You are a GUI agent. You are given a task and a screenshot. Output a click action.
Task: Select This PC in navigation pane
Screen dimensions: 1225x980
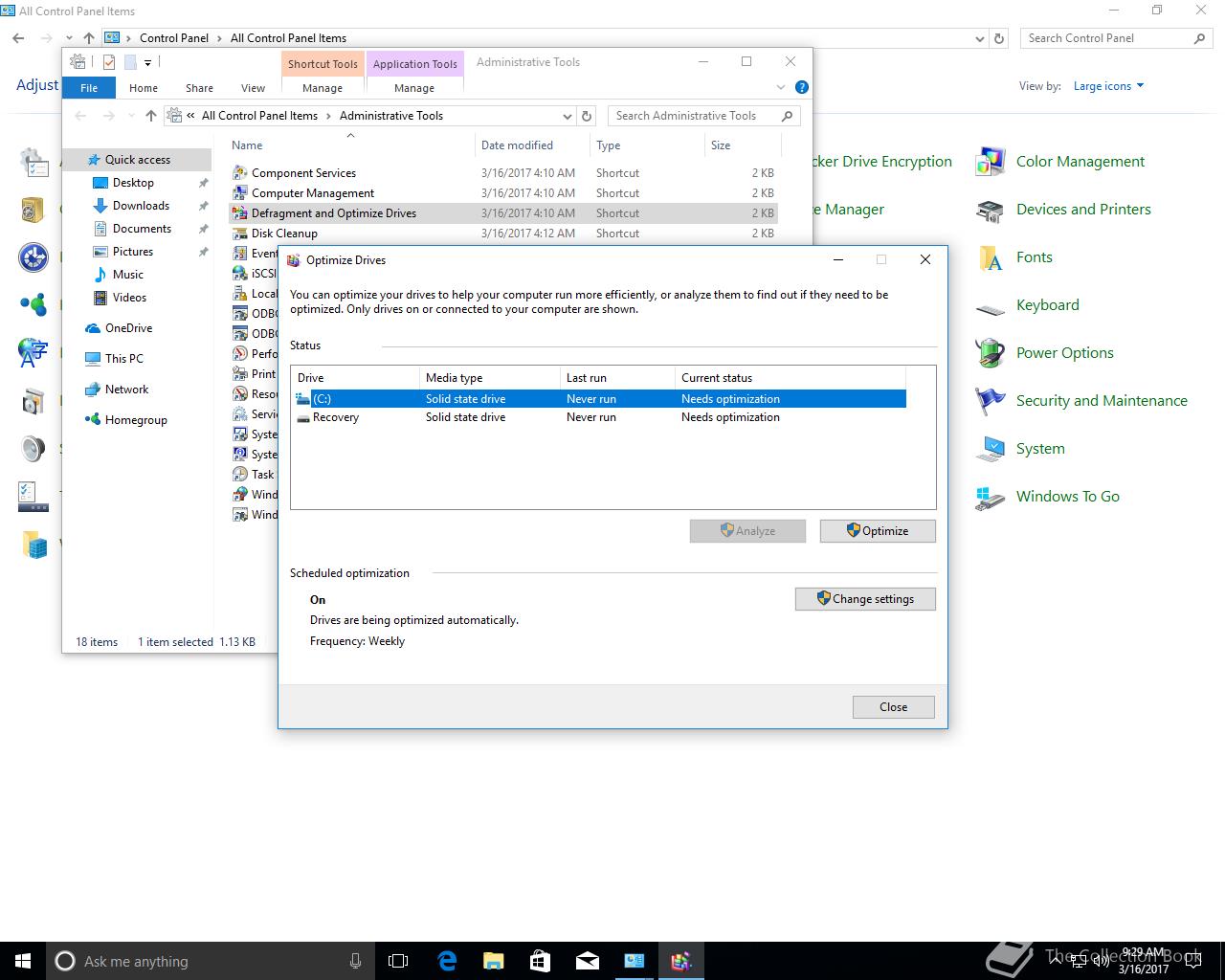(x=124, y=359)
